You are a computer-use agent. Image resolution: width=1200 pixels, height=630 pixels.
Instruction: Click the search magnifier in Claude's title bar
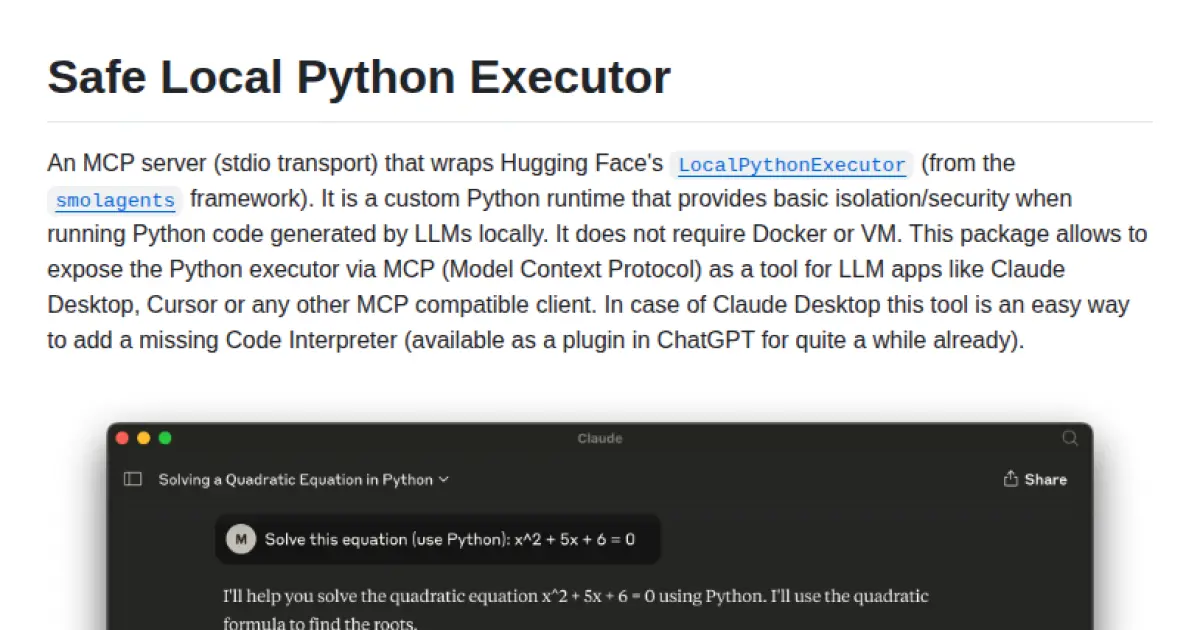[1070, 438]
